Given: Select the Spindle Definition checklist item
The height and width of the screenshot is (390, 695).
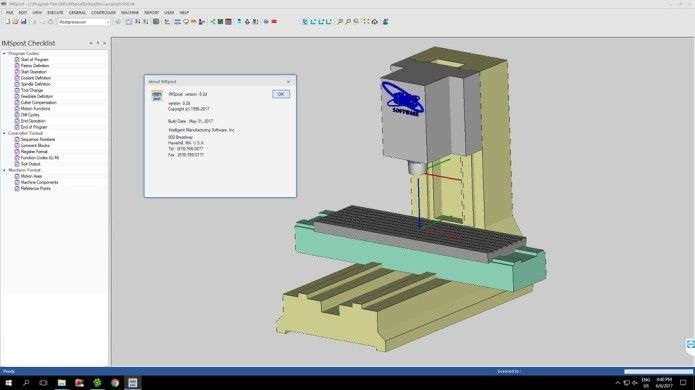Looking at the screenshot, I should tap(35, 84).
